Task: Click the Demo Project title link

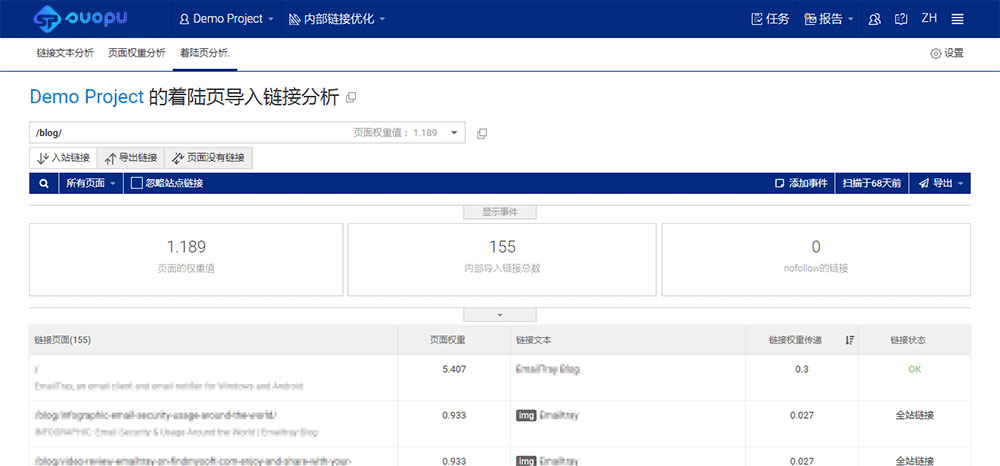Action: (x=87, y=97)
